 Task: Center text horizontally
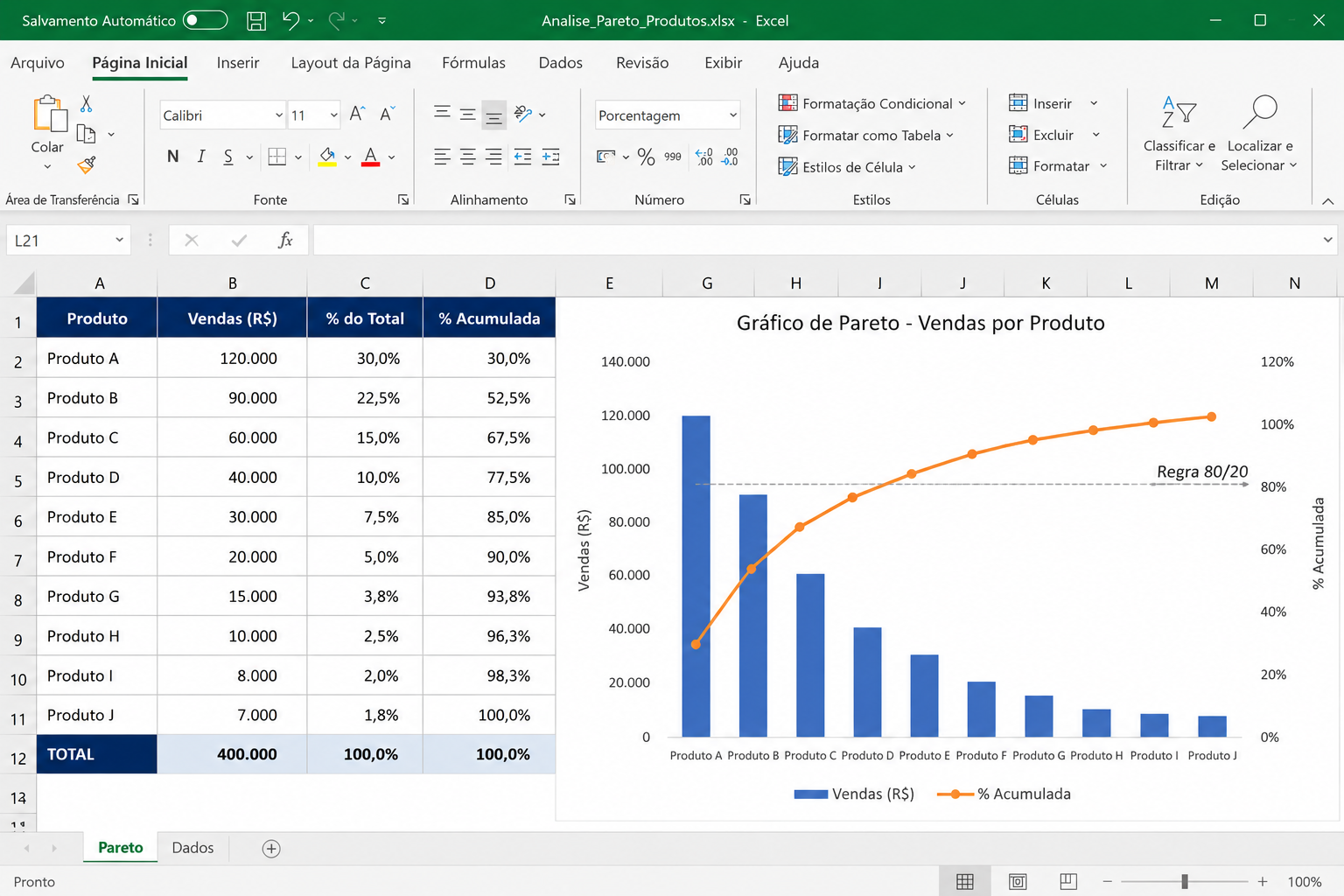point(468,157)
